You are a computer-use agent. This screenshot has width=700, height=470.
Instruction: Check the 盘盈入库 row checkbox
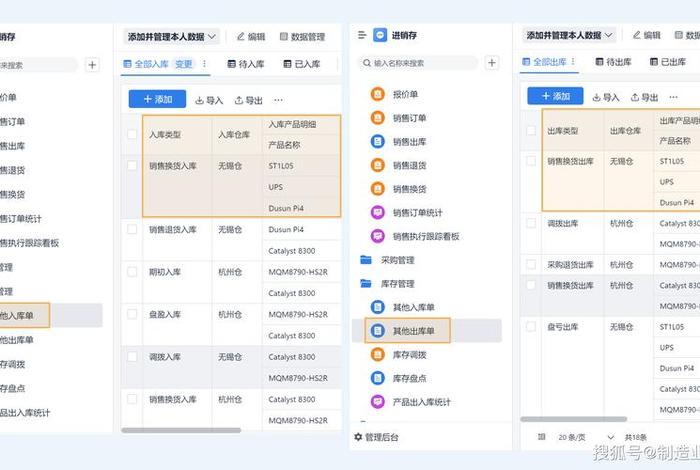tap(132, 314)
